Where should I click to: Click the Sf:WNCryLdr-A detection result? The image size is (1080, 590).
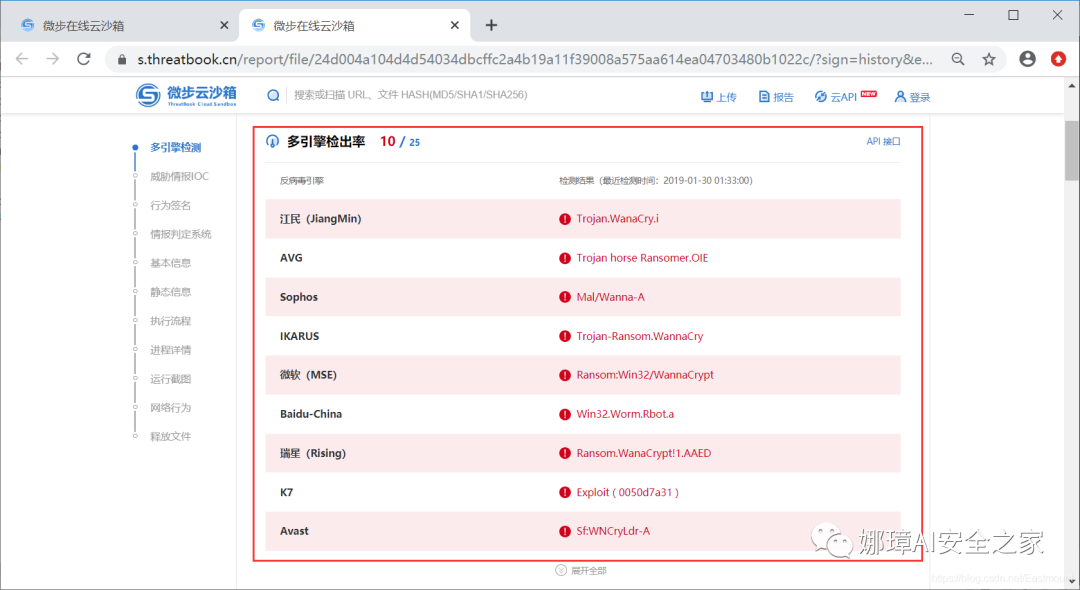613,531
